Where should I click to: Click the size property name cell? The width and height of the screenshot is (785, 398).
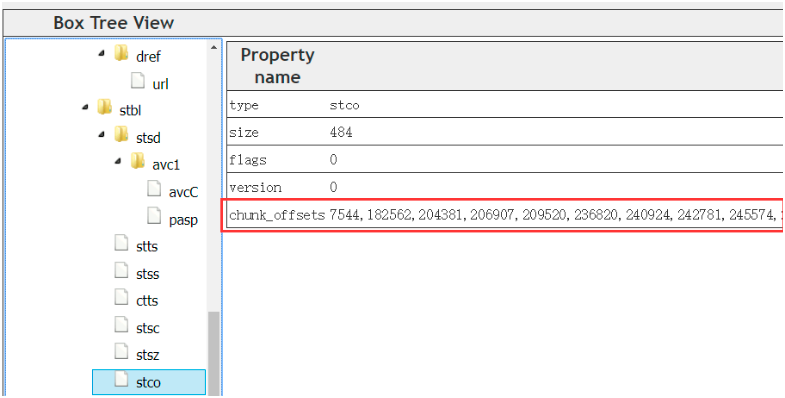244,133
